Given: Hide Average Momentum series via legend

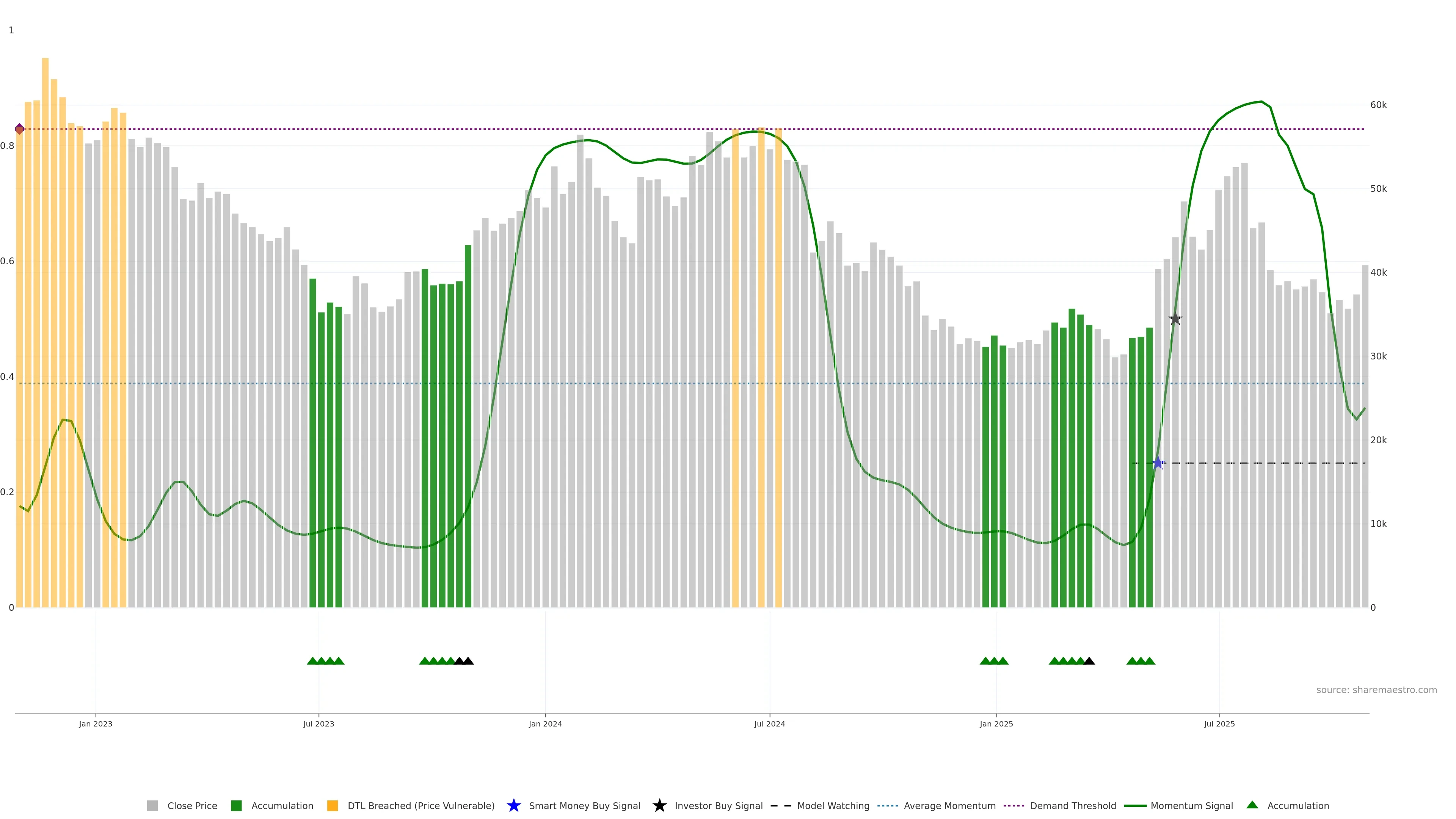Looking at the screenshot, I should coord(949,805).
